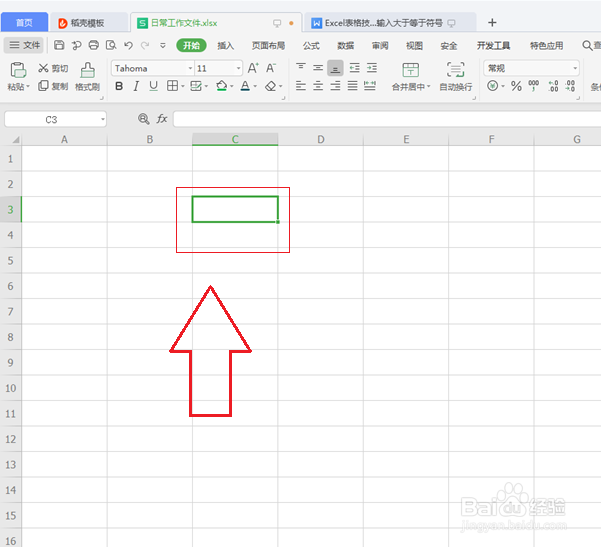Screen dimensions: 601x547
Task: Click the Copy icon
Action: (x=43, y=86)
